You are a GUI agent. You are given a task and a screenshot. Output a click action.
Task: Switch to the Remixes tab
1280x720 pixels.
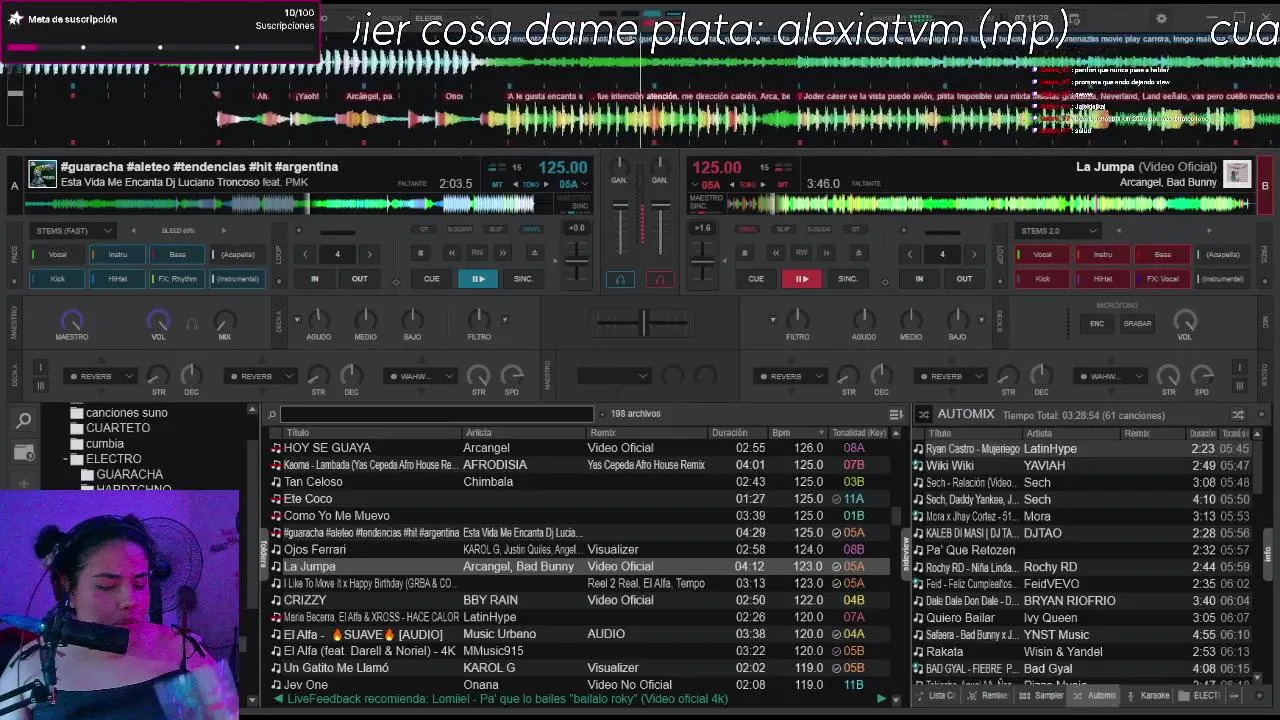[988, 696]
